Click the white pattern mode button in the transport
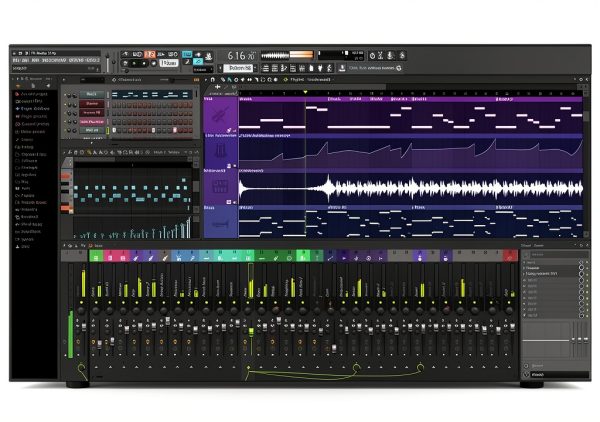The height and width of the screenshot is (422, 600). (169, 63)
